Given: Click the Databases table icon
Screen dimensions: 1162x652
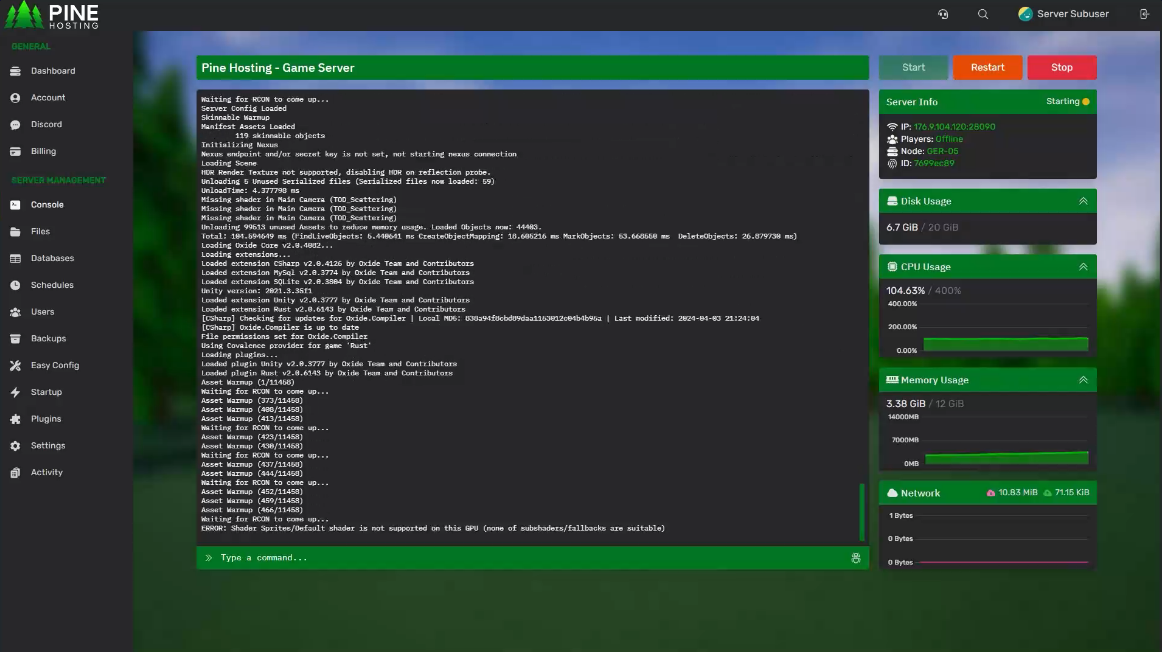Looking at the screenshot, I should 15,258.
